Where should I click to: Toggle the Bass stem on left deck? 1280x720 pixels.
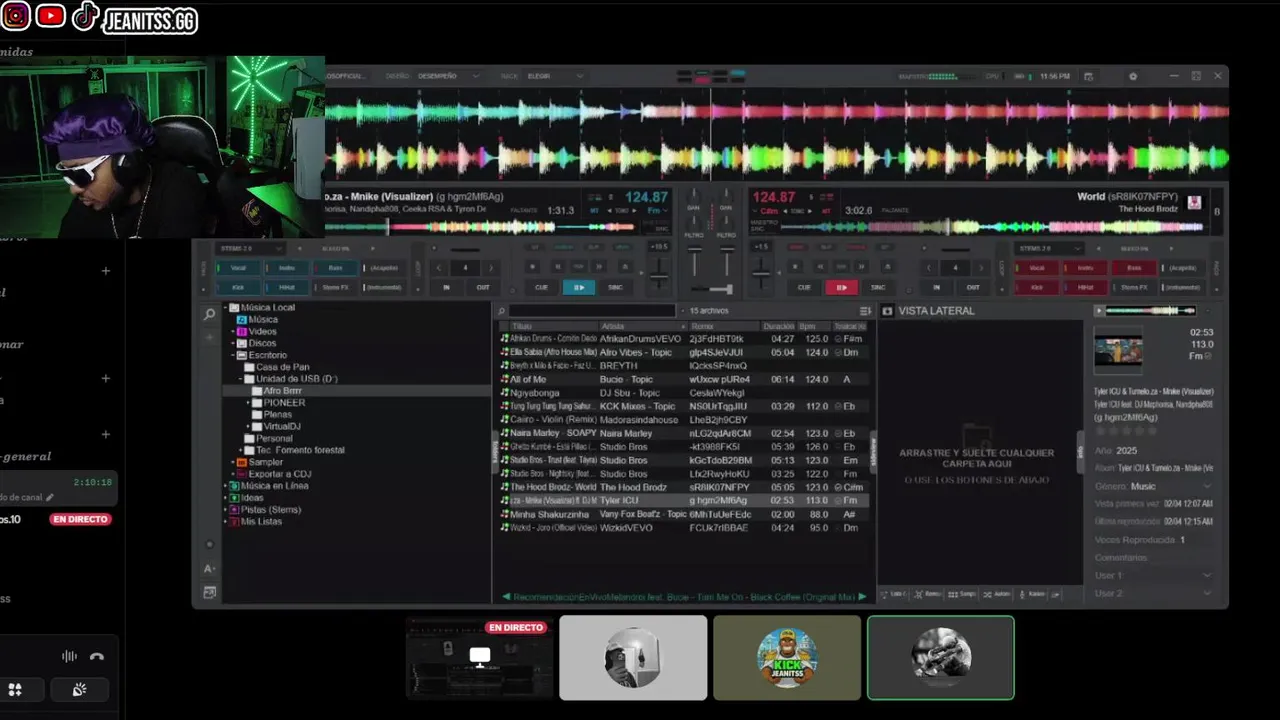point(335,268)
